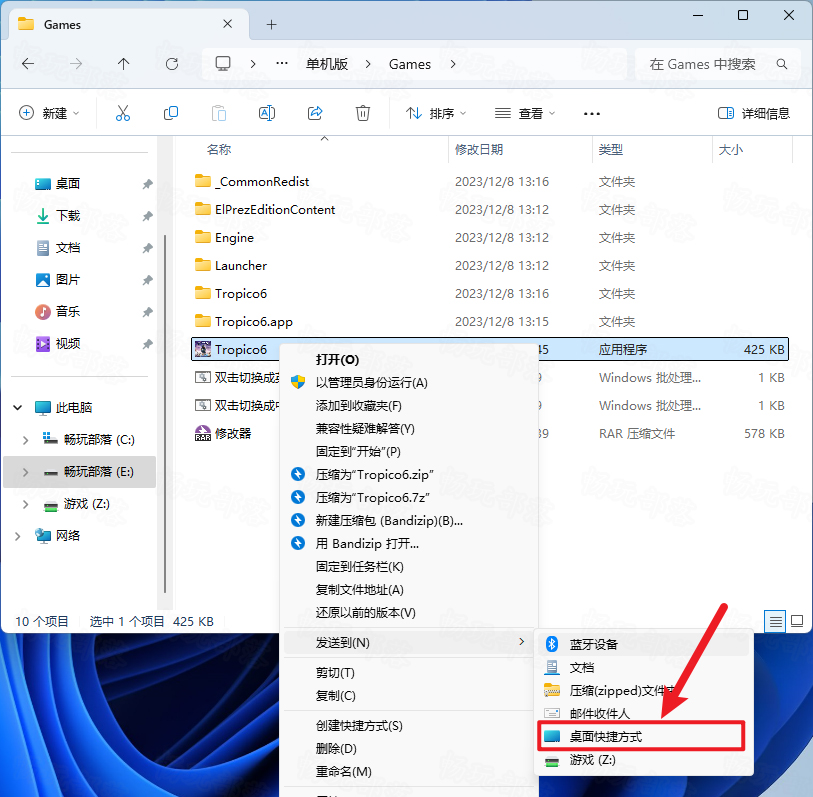Open the Launcher folder

[x=241, y=265]
